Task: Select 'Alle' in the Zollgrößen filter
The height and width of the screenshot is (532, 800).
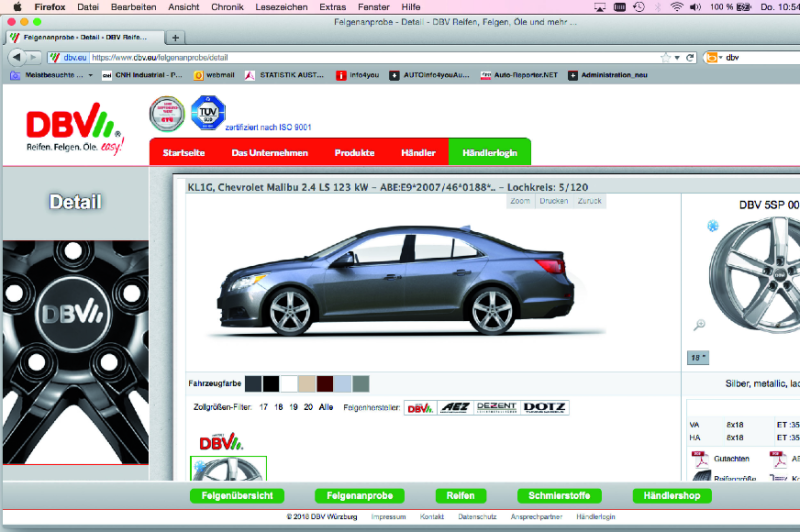Action: (326, 407)
